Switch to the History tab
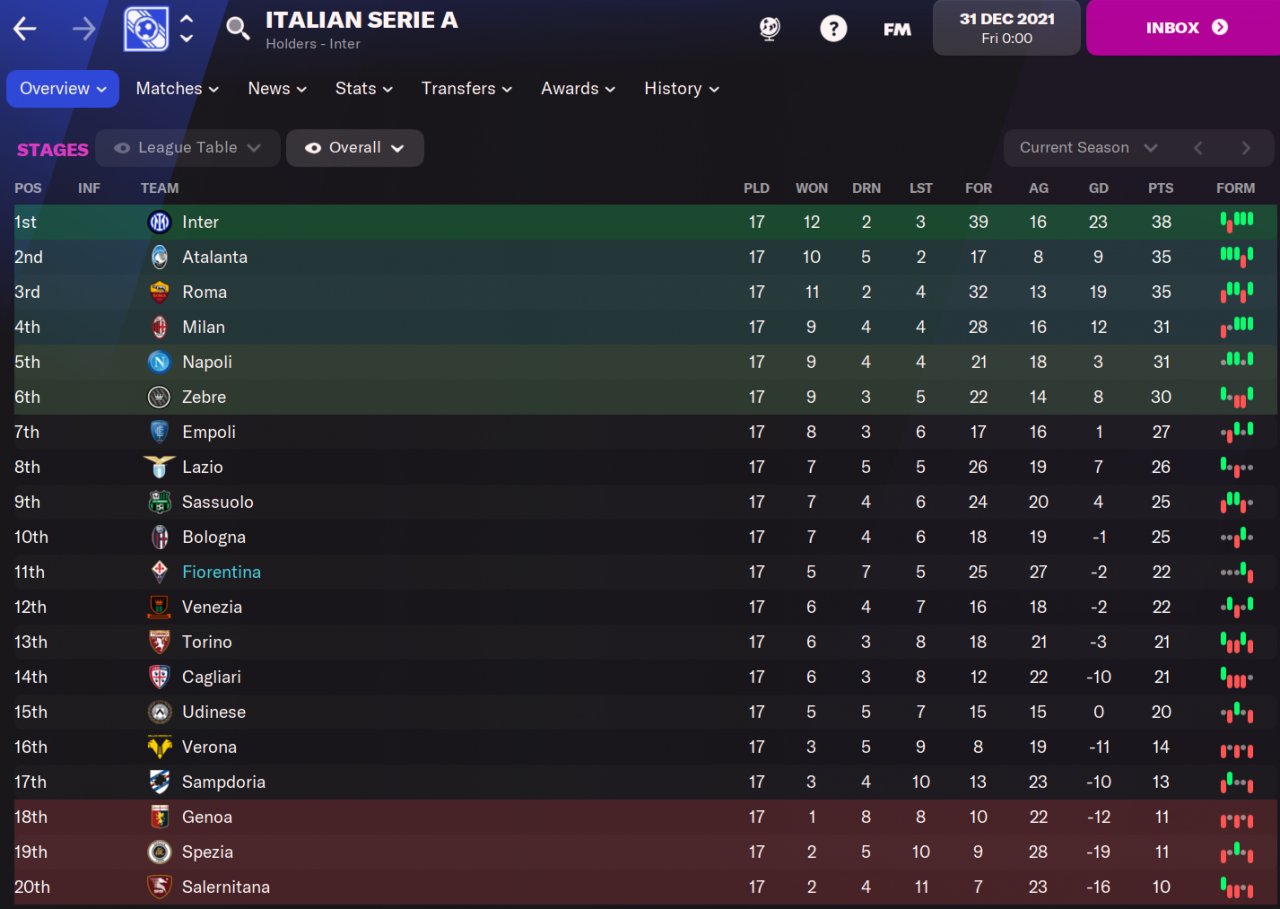 pyautogui.click(x=681, y=88)
